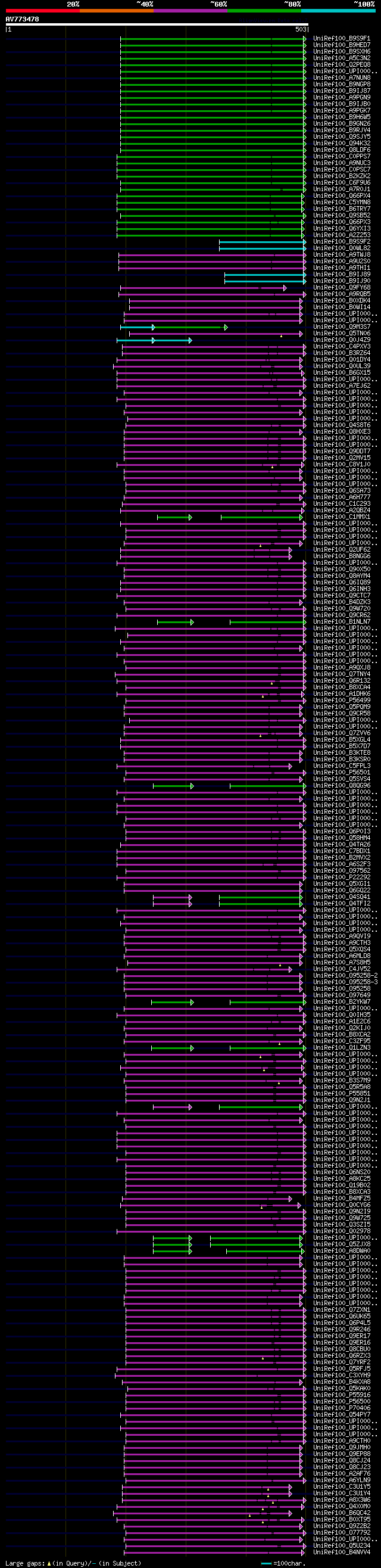
Task: Click the orange ~40% identity legend segment
Action: (116, 11)
